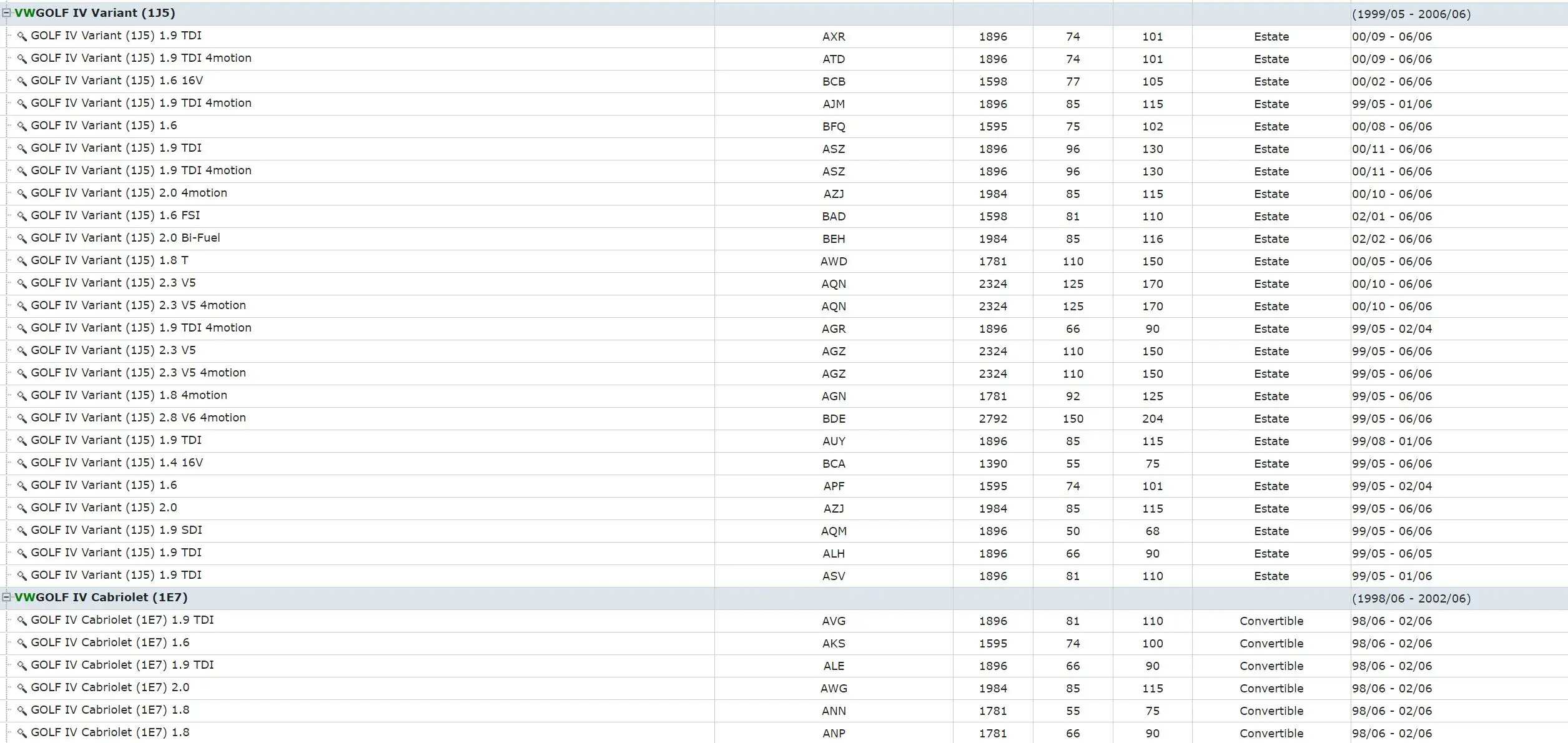Click date range 99/05 - 06/05 in ALH row
Image resolution: width=1568 pixels, height=743 pixels.
tap(1392, 554)
